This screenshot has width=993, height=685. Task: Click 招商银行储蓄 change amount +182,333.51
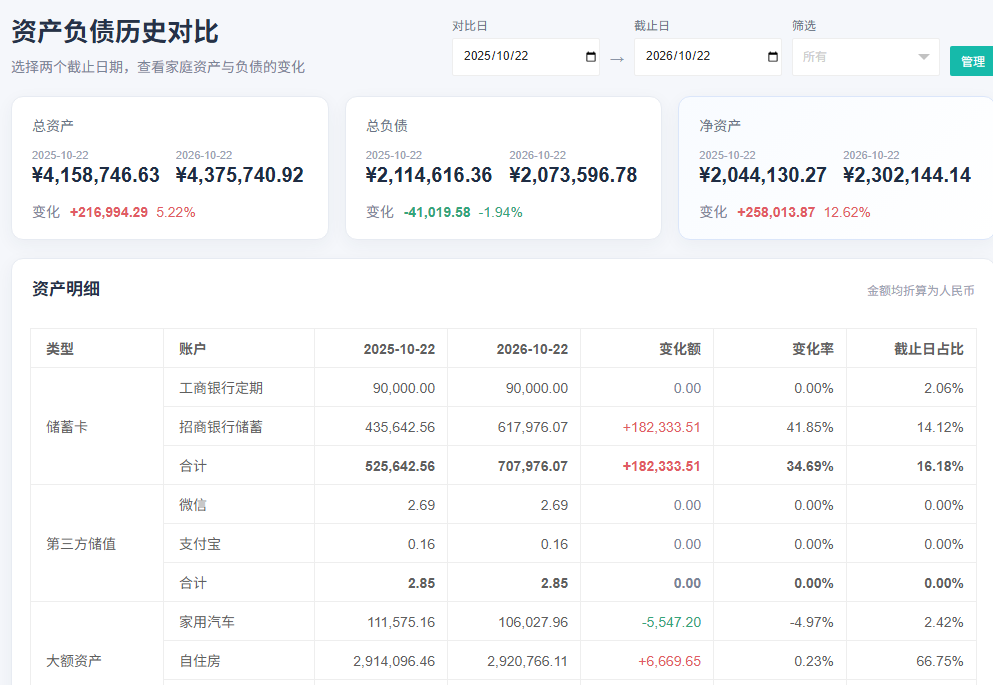662,427
